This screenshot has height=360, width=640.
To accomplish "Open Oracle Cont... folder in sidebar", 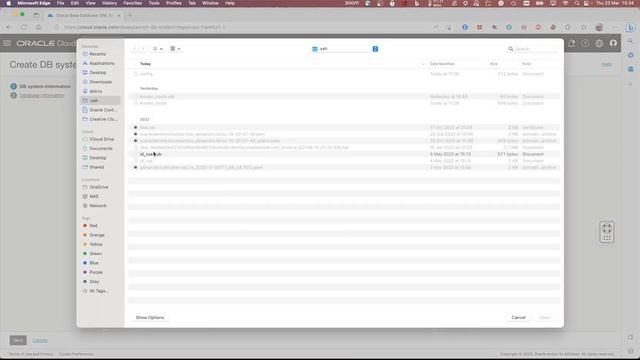I will pos(102,110).
